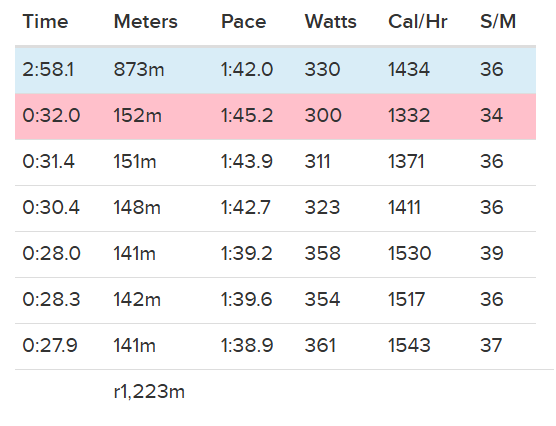Viewport: 556px width, 426px height.
Task: Click the Watts column header
Action: 330,22
